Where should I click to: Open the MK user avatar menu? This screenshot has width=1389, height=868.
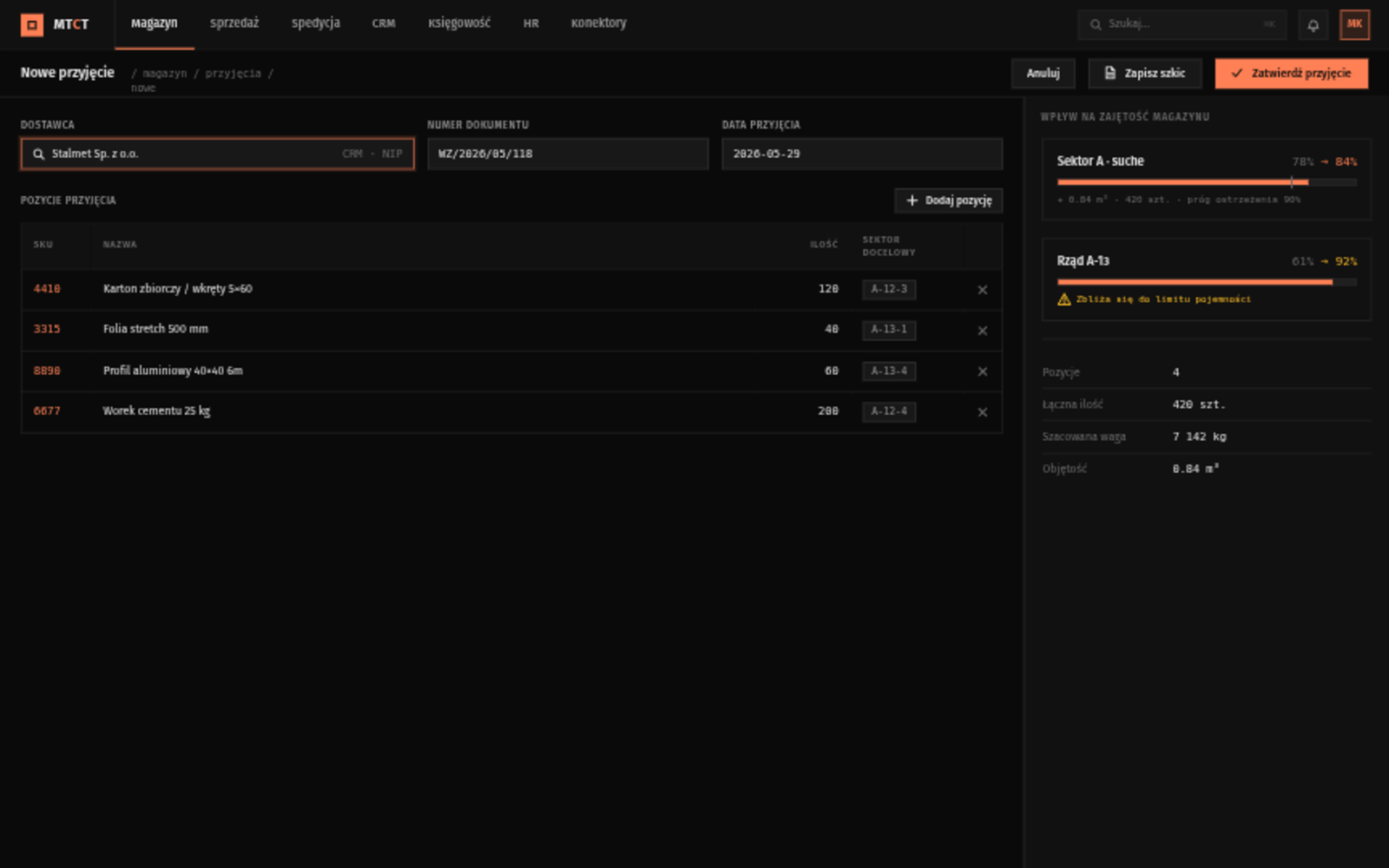coord(1354,24)
